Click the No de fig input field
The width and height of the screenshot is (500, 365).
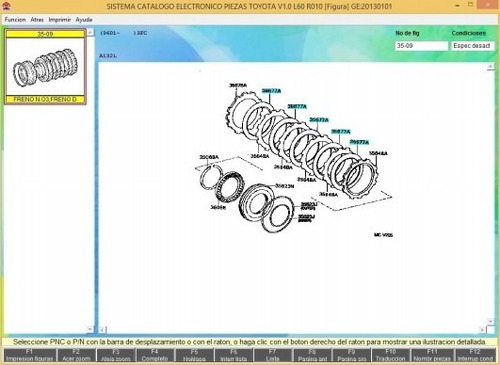tap(421, 46)
